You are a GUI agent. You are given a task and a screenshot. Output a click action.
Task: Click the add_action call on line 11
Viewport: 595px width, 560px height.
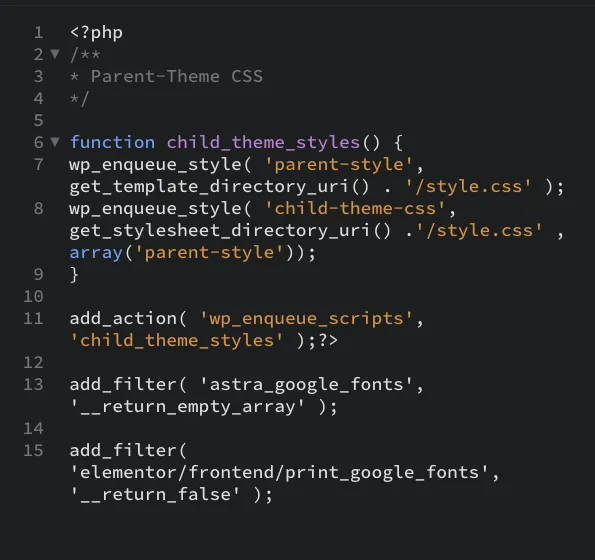coord(123,319)
